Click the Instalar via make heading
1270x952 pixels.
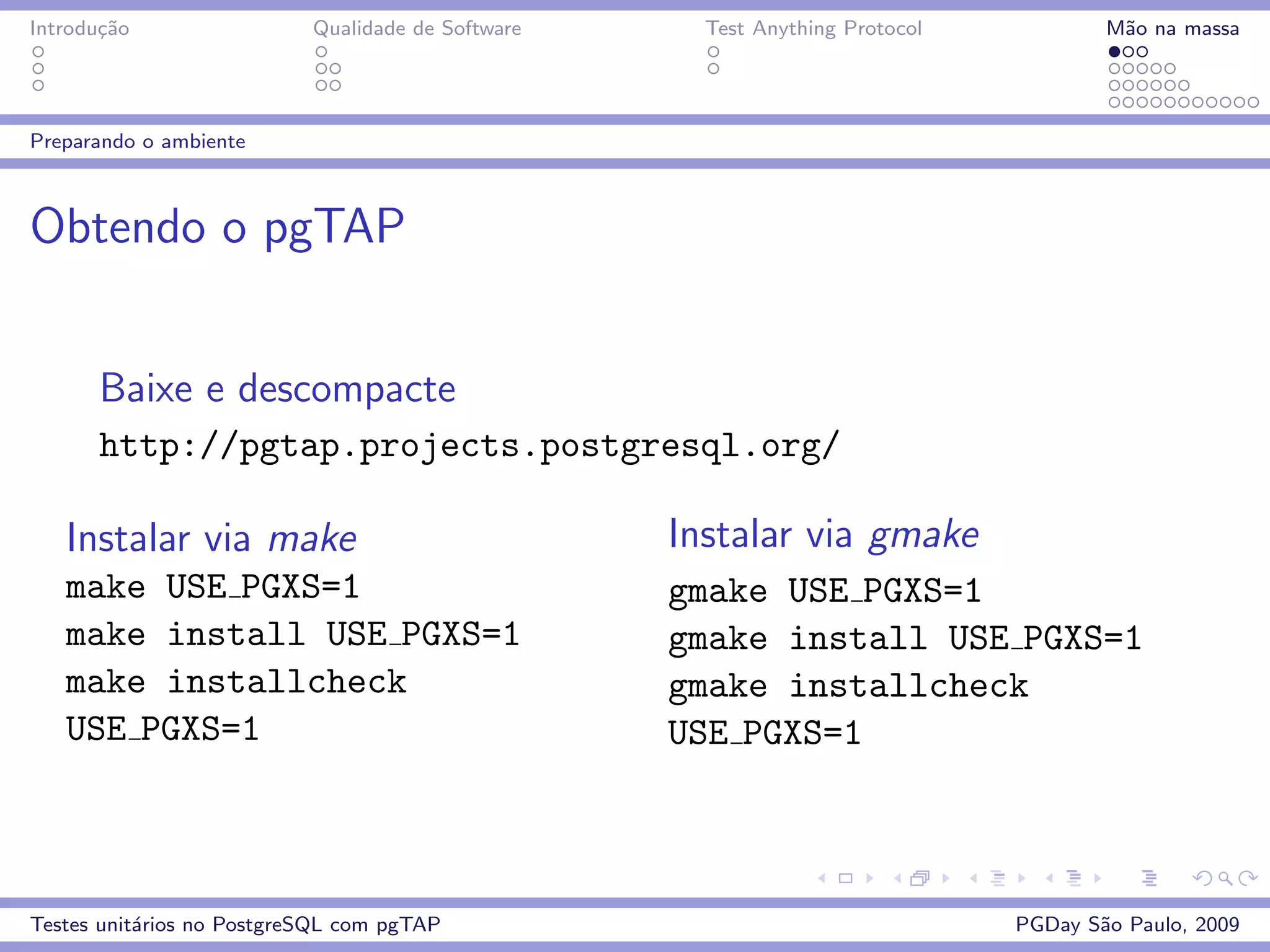click(x=211, y=538)
